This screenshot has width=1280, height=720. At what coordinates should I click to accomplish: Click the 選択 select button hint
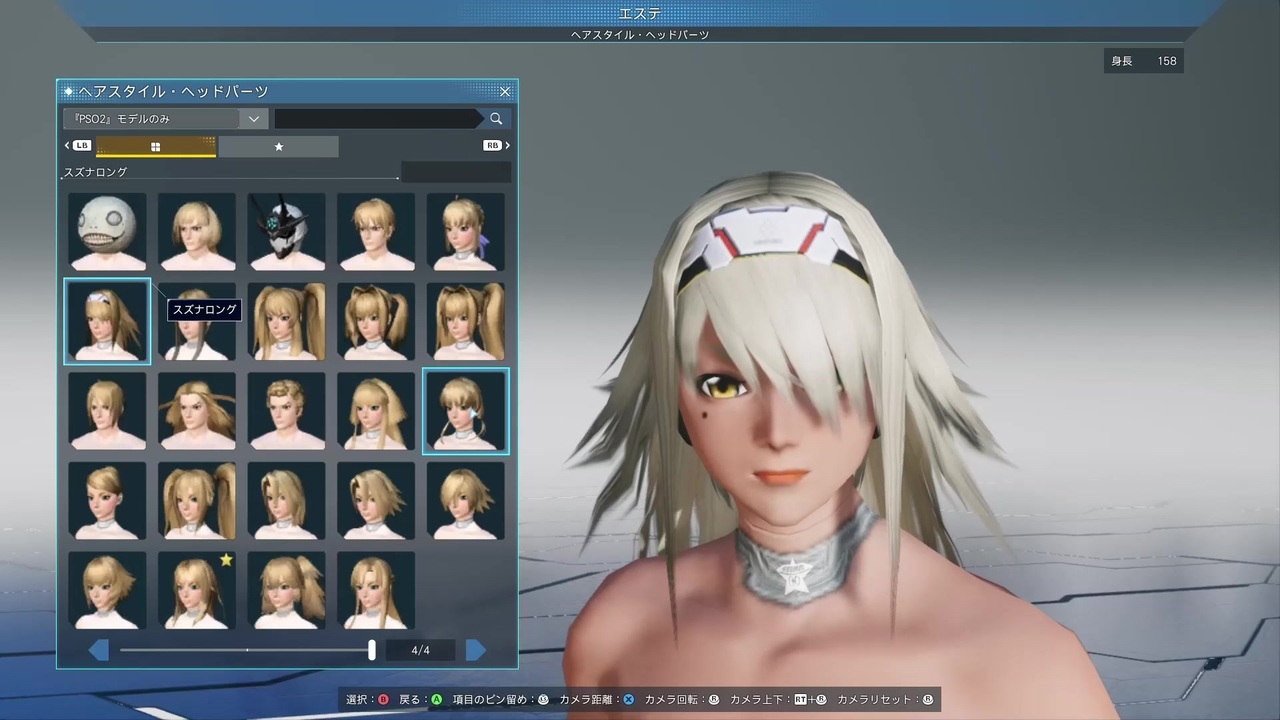367,700
